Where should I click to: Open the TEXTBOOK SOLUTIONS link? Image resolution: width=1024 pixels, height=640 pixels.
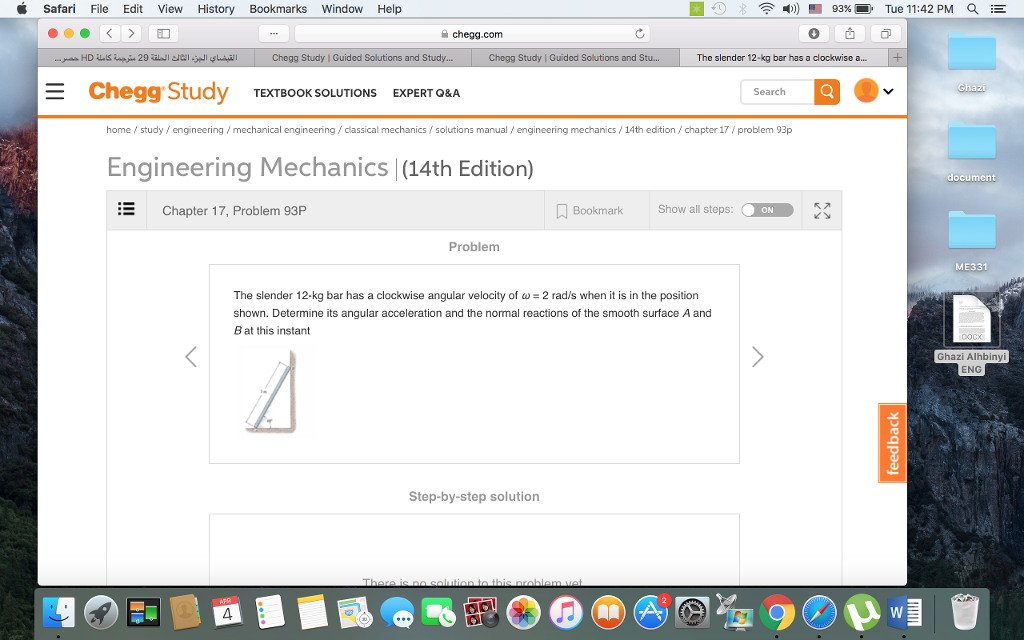pyautogui.click(x=315, y=93)
